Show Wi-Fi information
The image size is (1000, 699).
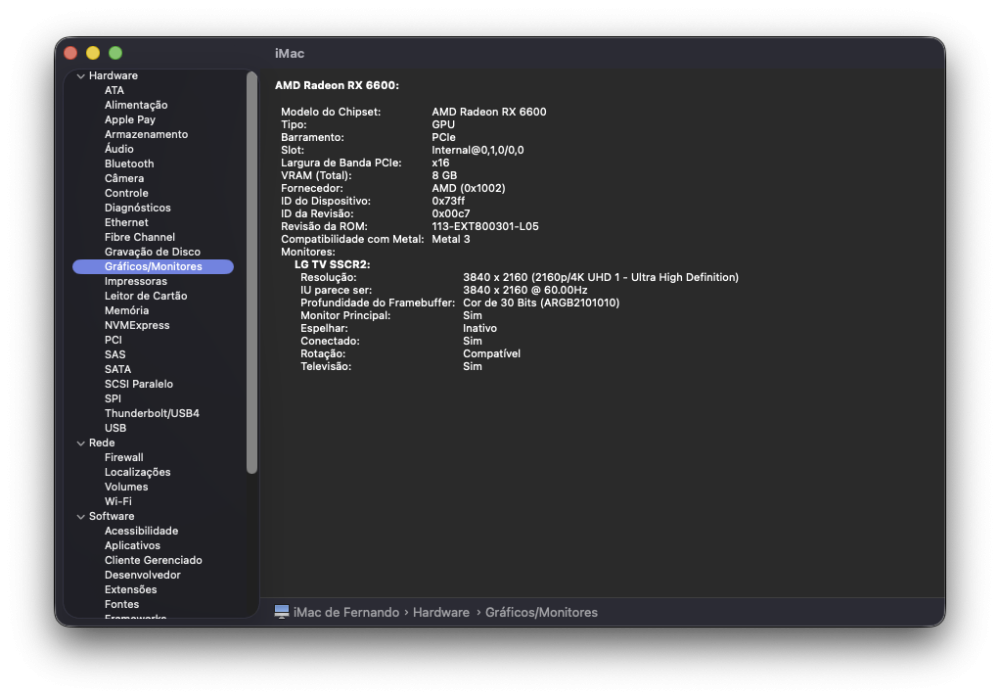[x=118, y=501]
